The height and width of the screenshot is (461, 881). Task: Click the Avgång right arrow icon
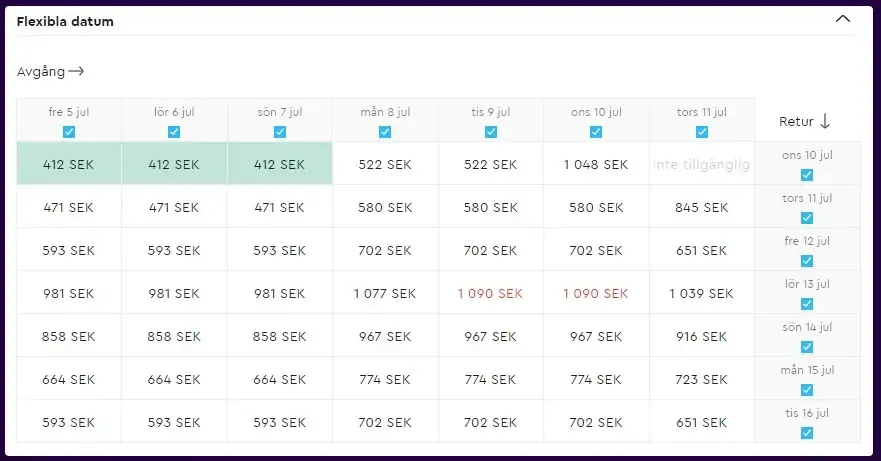pos(76,72)
